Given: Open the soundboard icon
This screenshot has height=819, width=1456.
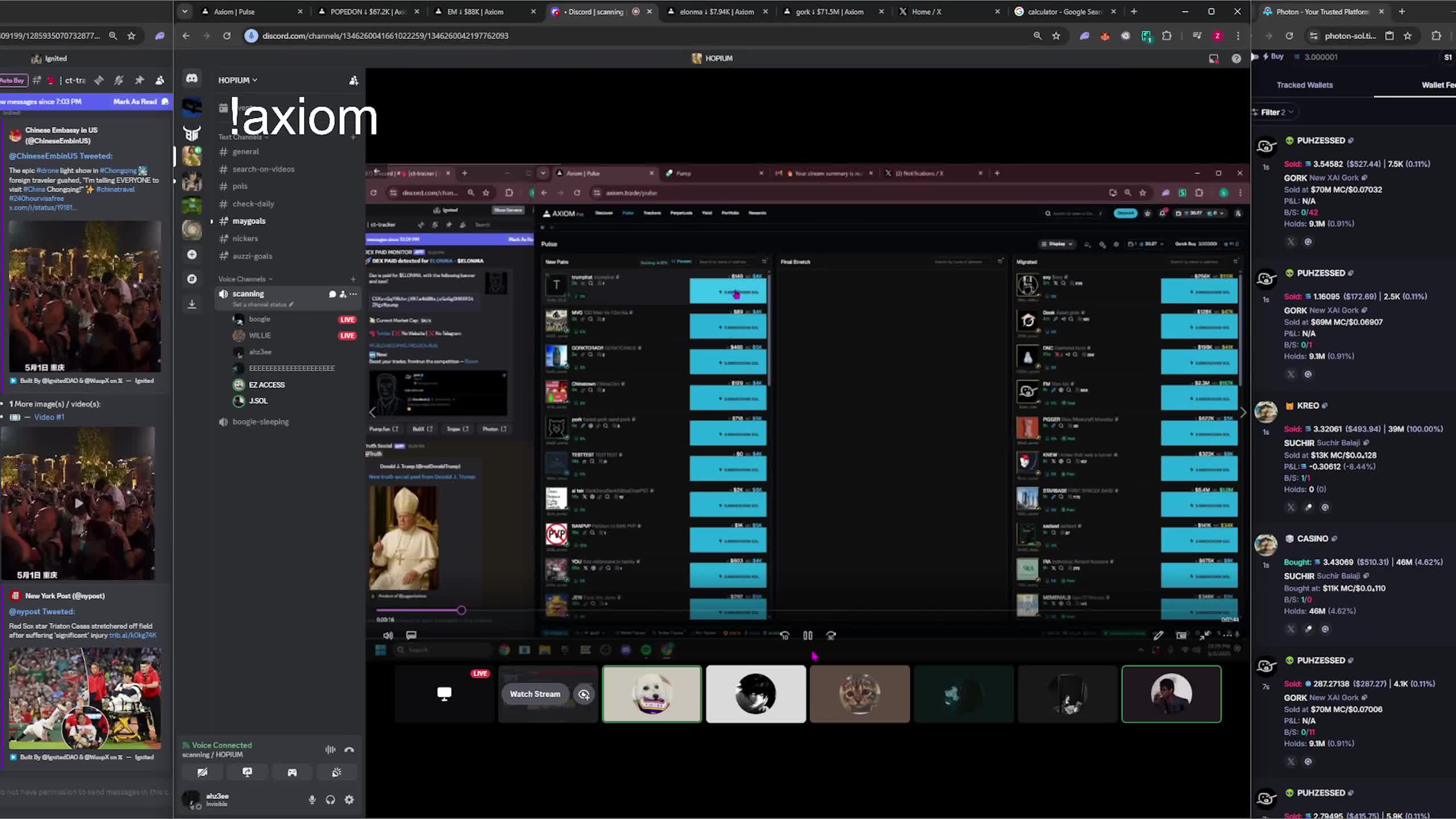Looking at the screenshot, I should (337, 772).
